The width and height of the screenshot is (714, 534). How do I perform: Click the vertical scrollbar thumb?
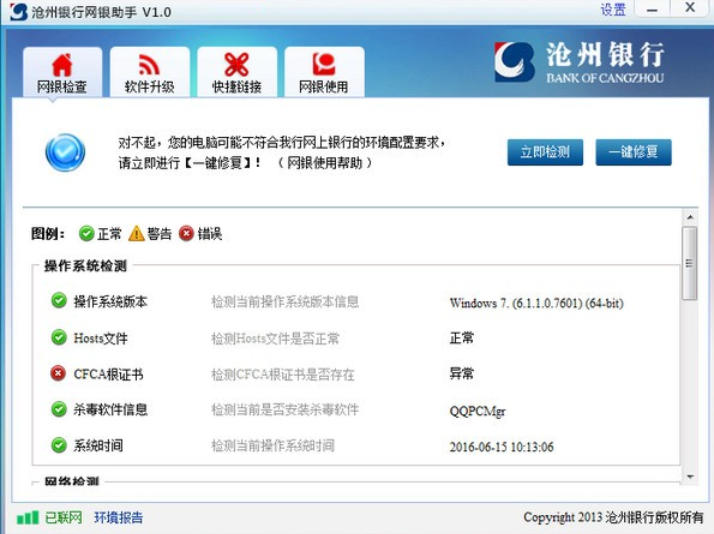click(x=690, y=263)
